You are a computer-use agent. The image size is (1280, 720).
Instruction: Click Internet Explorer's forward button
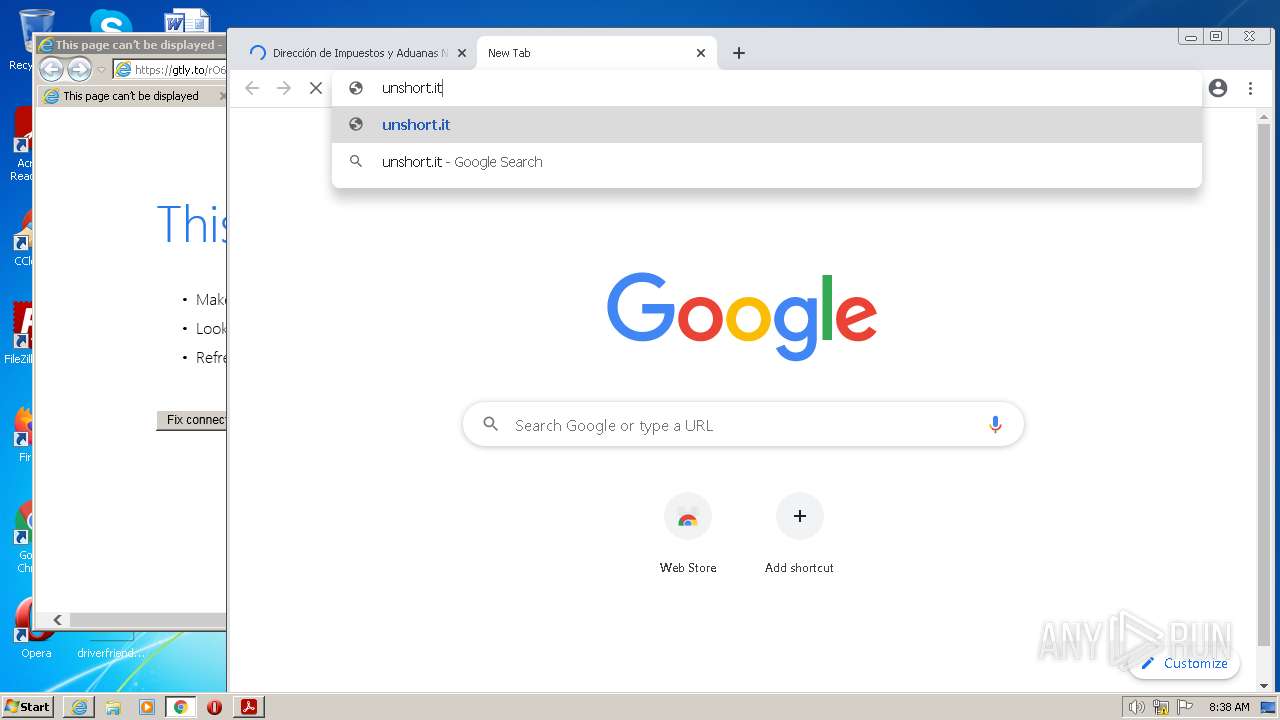[x=79, y=69]
